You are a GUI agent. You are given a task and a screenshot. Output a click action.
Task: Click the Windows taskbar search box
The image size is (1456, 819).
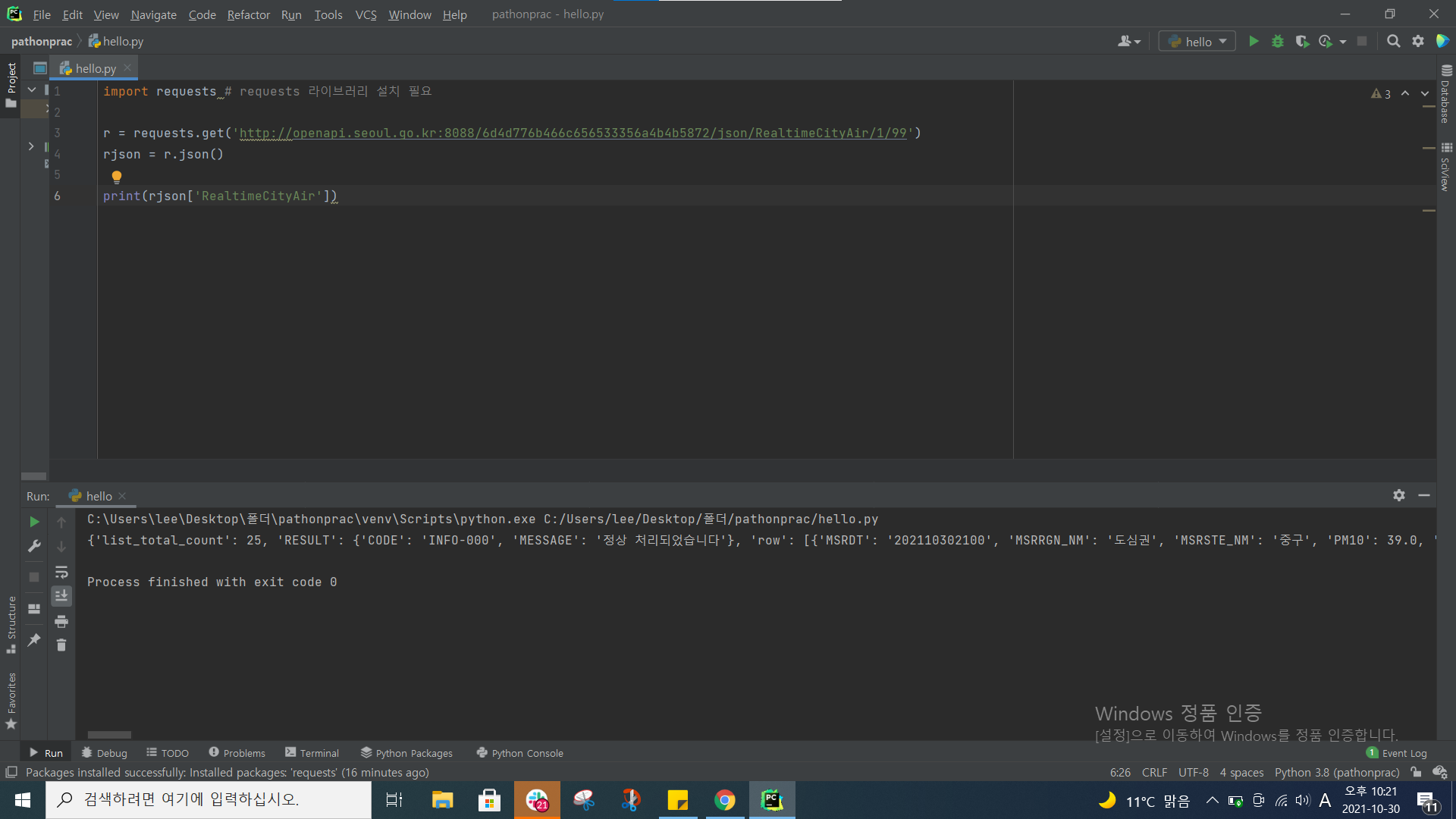click(209, 799)
